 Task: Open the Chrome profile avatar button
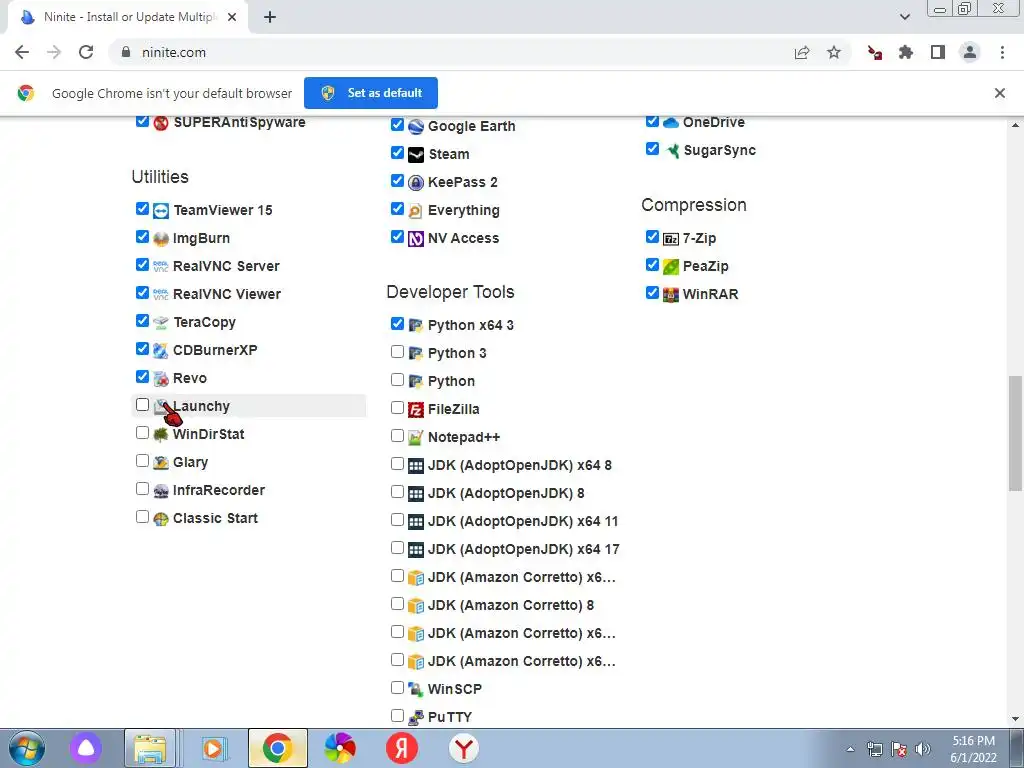[x=970, y=52]
